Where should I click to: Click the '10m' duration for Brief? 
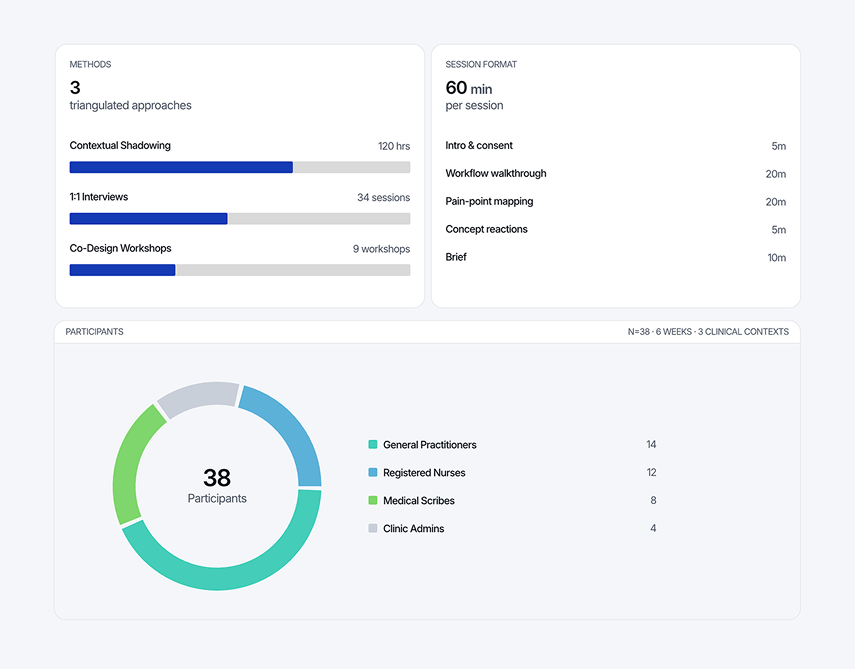(x=776, y=257)
